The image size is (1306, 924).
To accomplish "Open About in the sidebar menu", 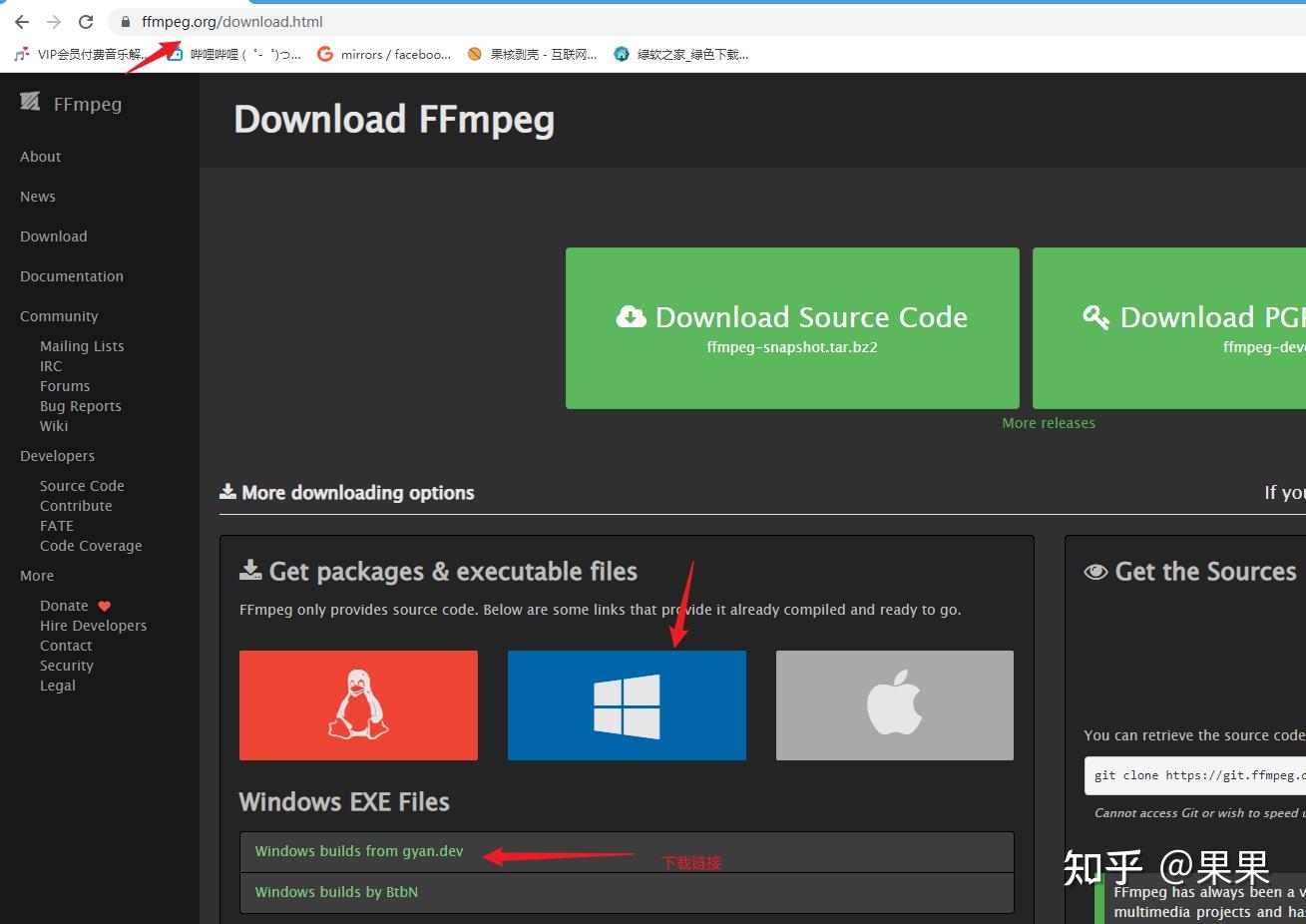I will (x=41, y=157).
